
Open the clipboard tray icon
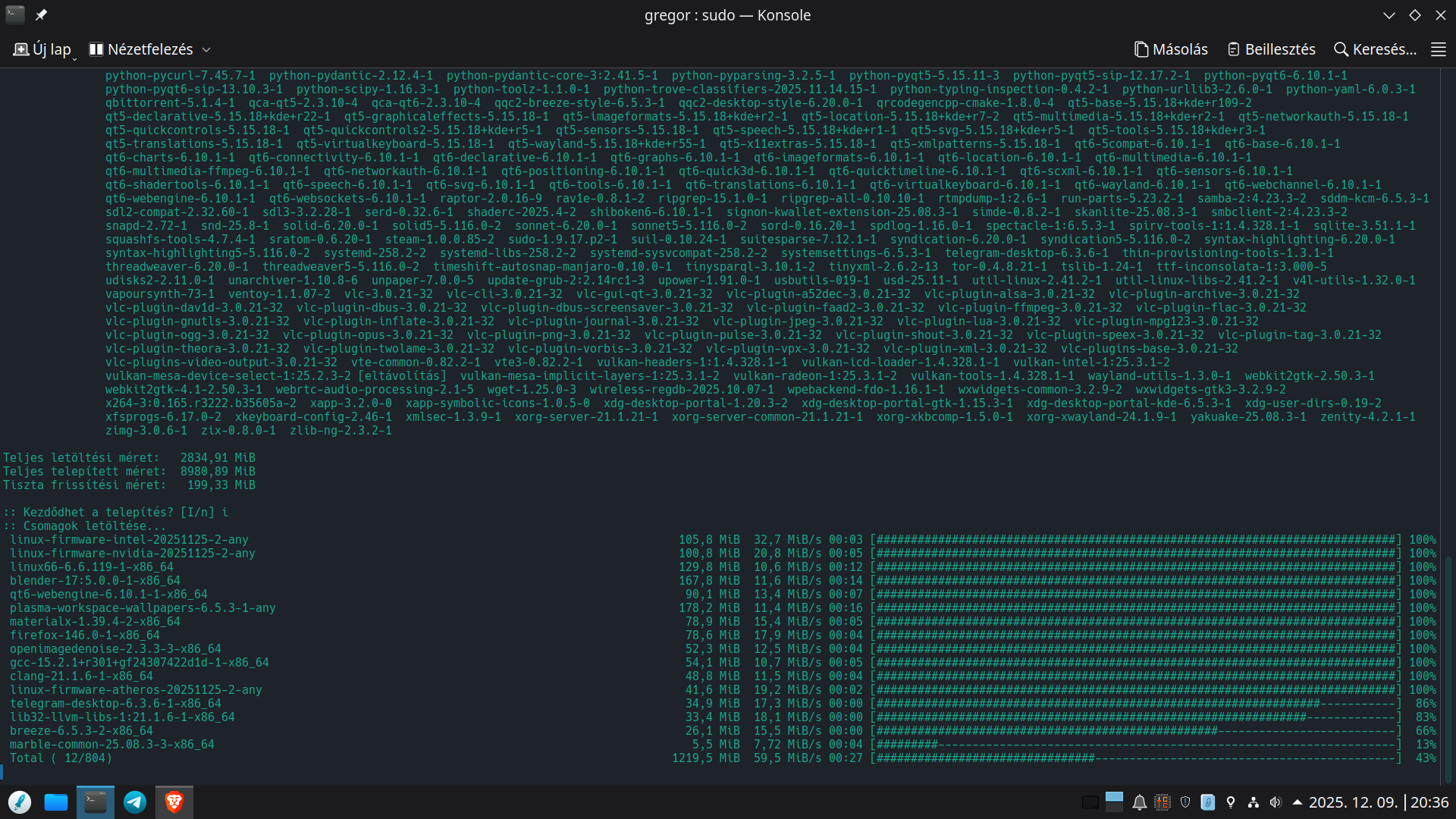[x=1208, y=802]
